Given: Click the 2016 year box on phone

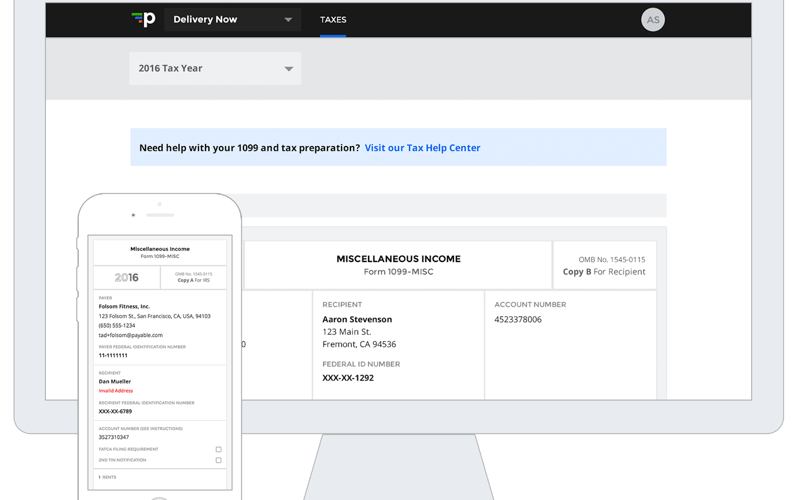Looking at the screenshot, I should (x=127, y=278).
